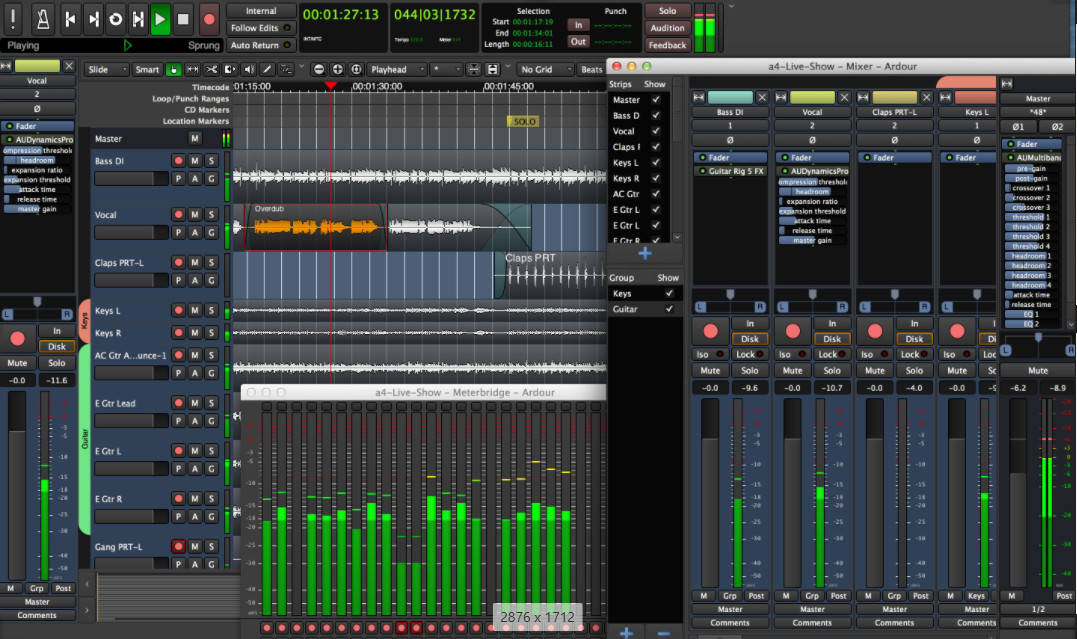The image size is (1077, 639).
Task: Enable Punch In button
Action: click(x=578, y=25)
